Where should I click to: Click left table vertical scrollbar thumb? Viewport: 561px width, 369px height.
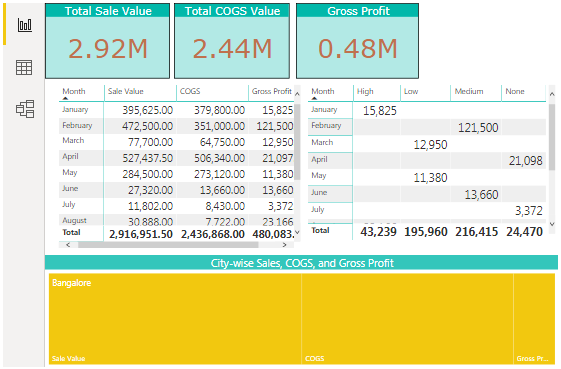[297, 141]
